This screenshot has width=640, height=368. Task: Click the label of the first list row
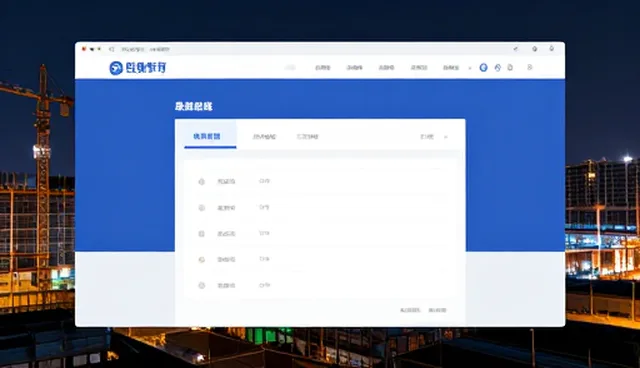click(x=226, y=182)
